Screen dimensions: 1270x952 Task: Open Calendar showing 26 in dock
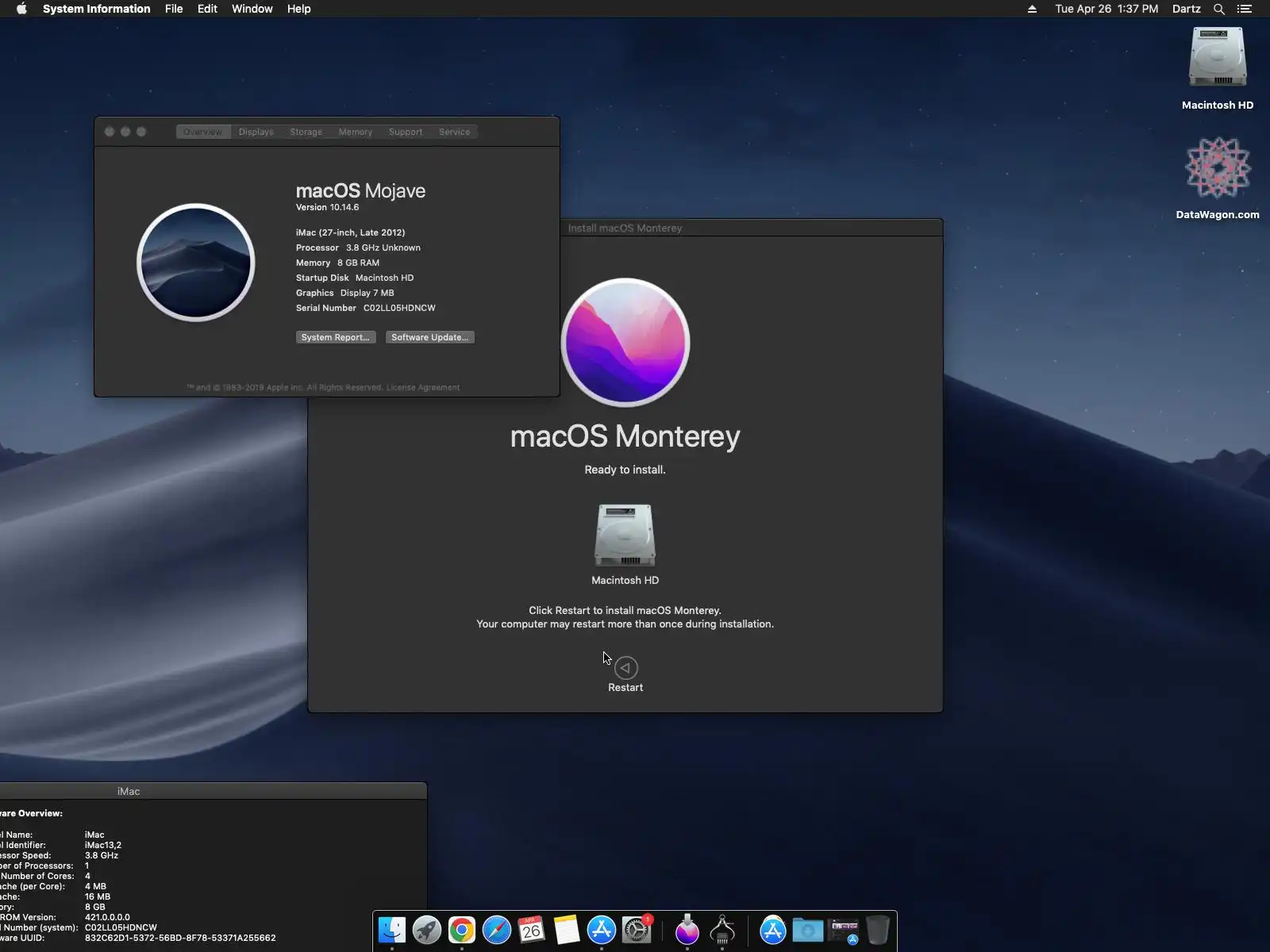[532, 930]
